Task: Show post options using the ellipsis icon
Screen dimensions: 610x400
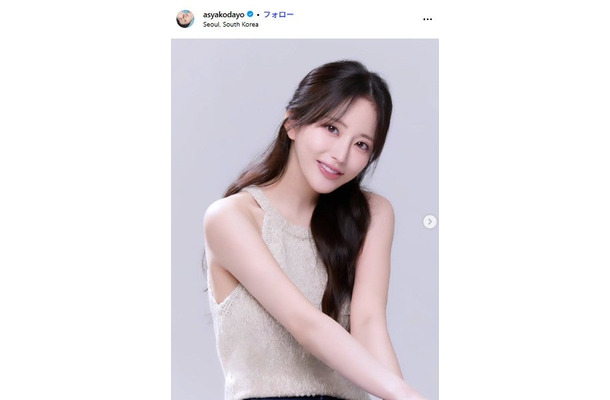Action: pyautogui.click(x=428, y=19)
